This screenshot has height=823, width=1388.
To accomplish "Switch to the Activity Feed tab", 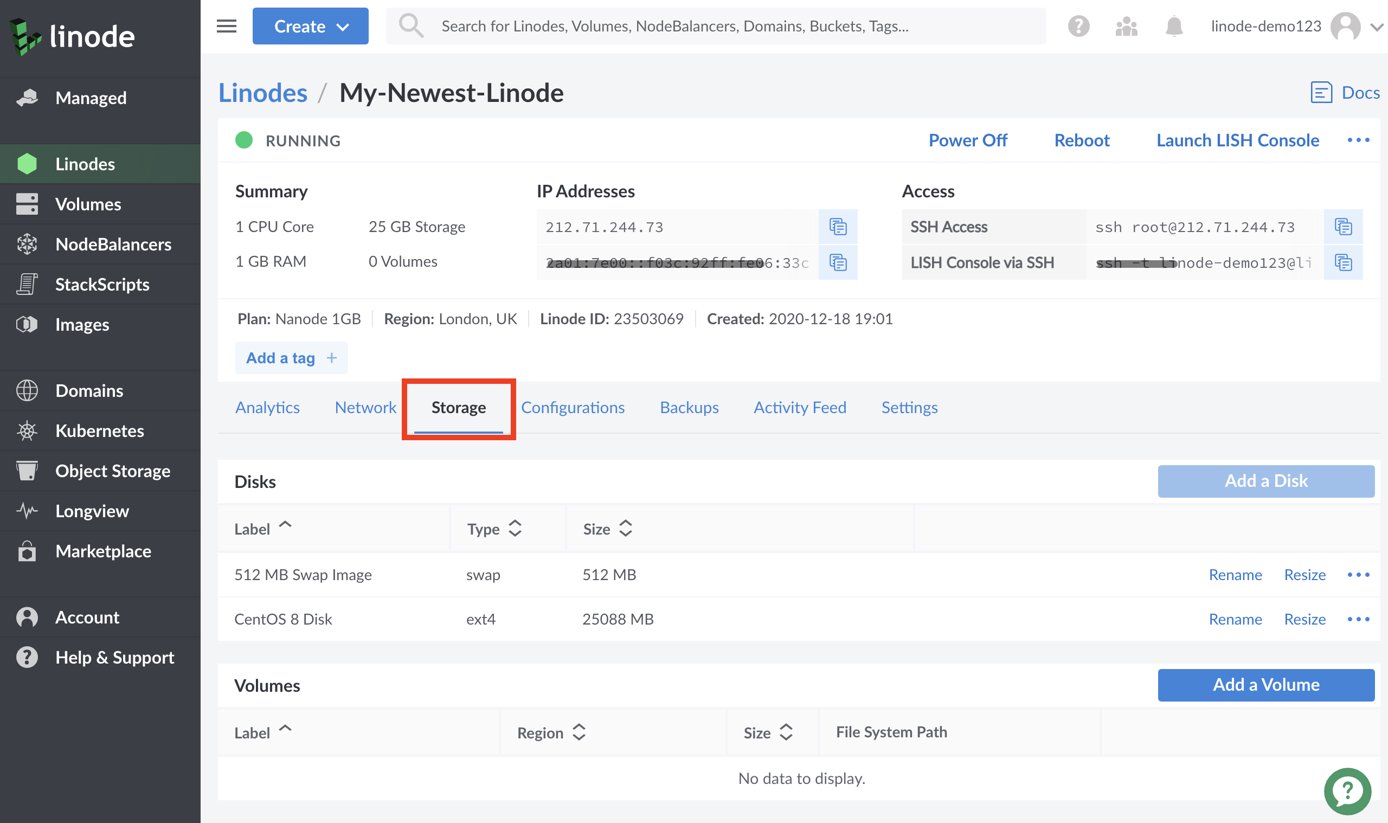I will point(800,407).
